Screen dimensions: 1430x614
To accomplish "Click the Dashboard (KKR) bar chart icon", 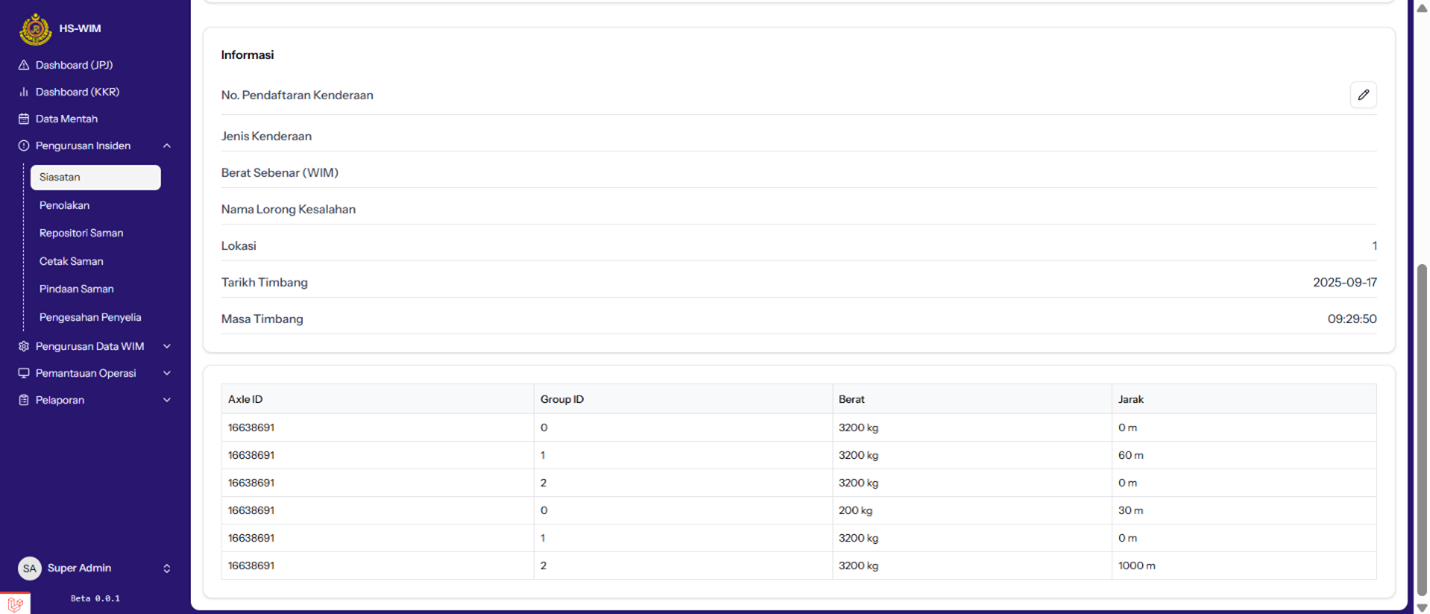I will (24, 92).
